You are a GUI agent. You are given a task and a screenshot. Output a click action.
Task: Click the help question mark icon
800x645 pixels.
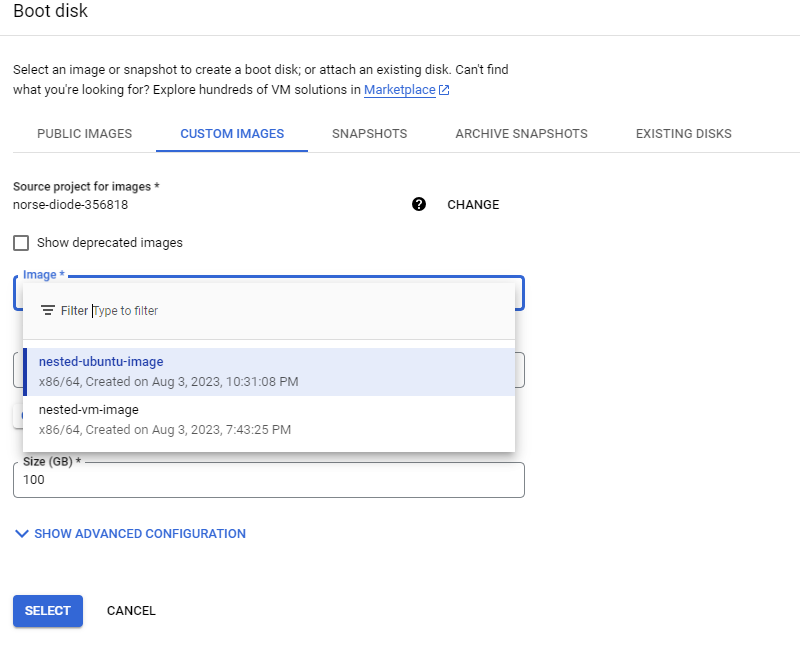tap(419, 205)
